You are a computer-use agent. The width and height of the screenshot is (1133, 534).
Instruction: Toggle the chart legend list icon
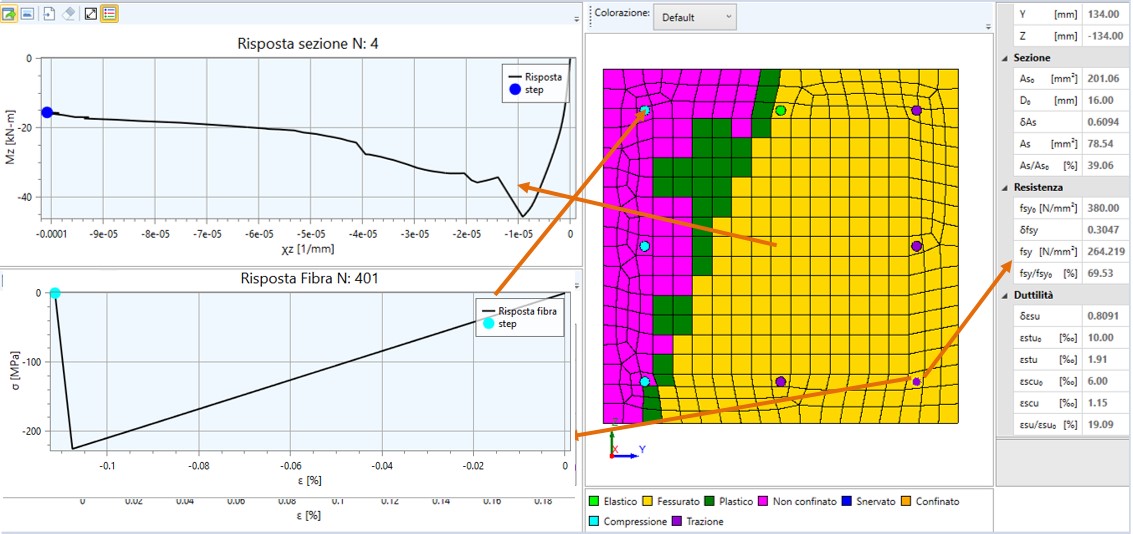(109, 14)
